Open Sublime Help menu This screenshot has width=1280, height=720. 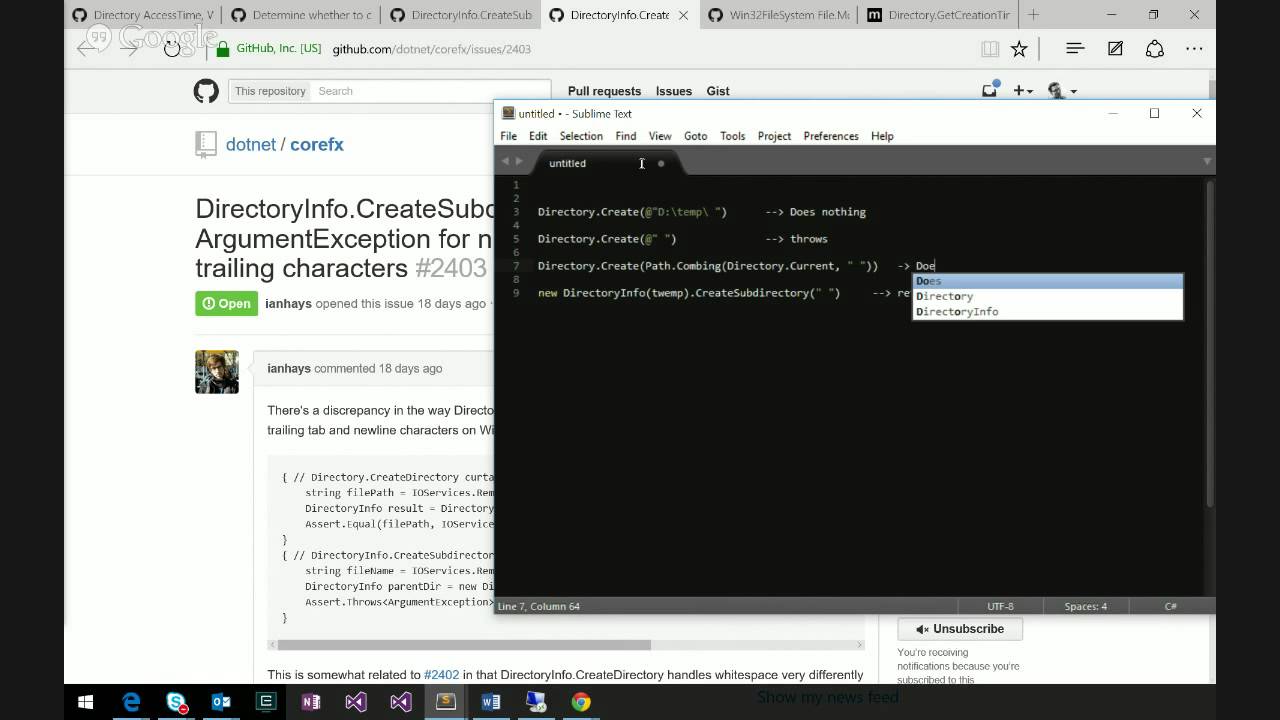(882, 136)
